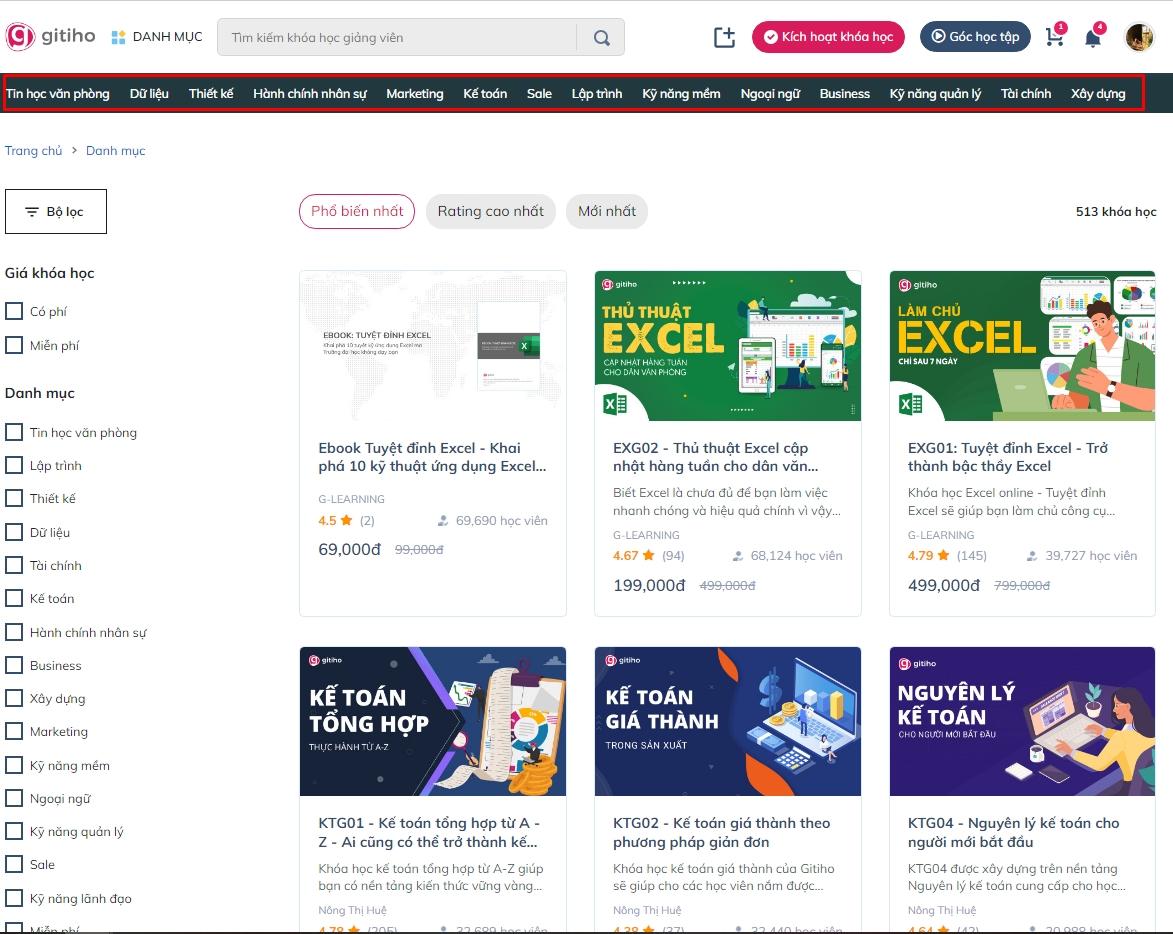Image resolution: width=1173 pixels, height=934 pixels.
Task: Click the 513 khóa học count text
Action: pyautogui.click(x=1115, y=212)
